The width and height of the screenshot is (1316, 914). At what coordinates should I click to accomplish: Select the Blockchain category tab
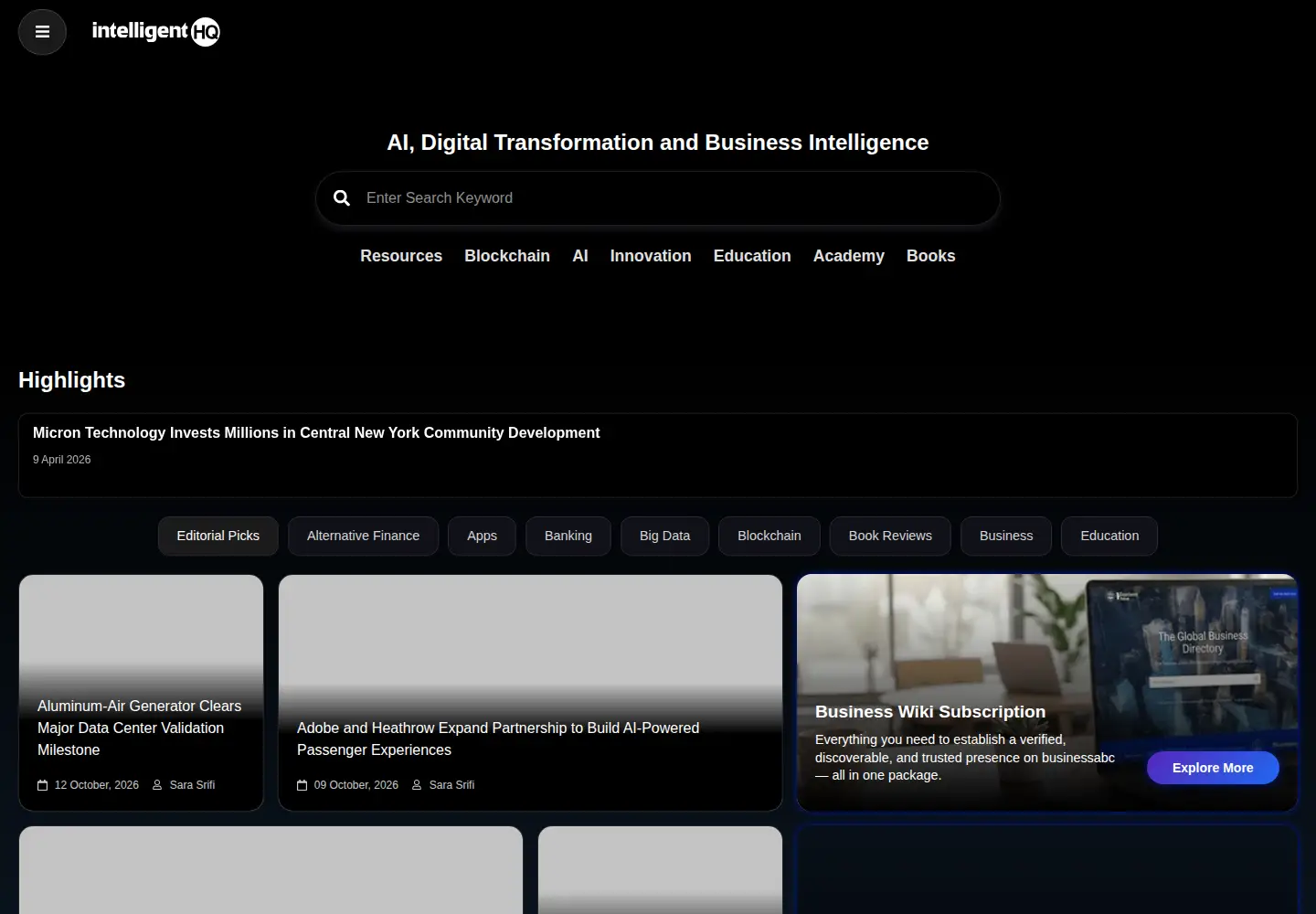[x=769, y=536]
